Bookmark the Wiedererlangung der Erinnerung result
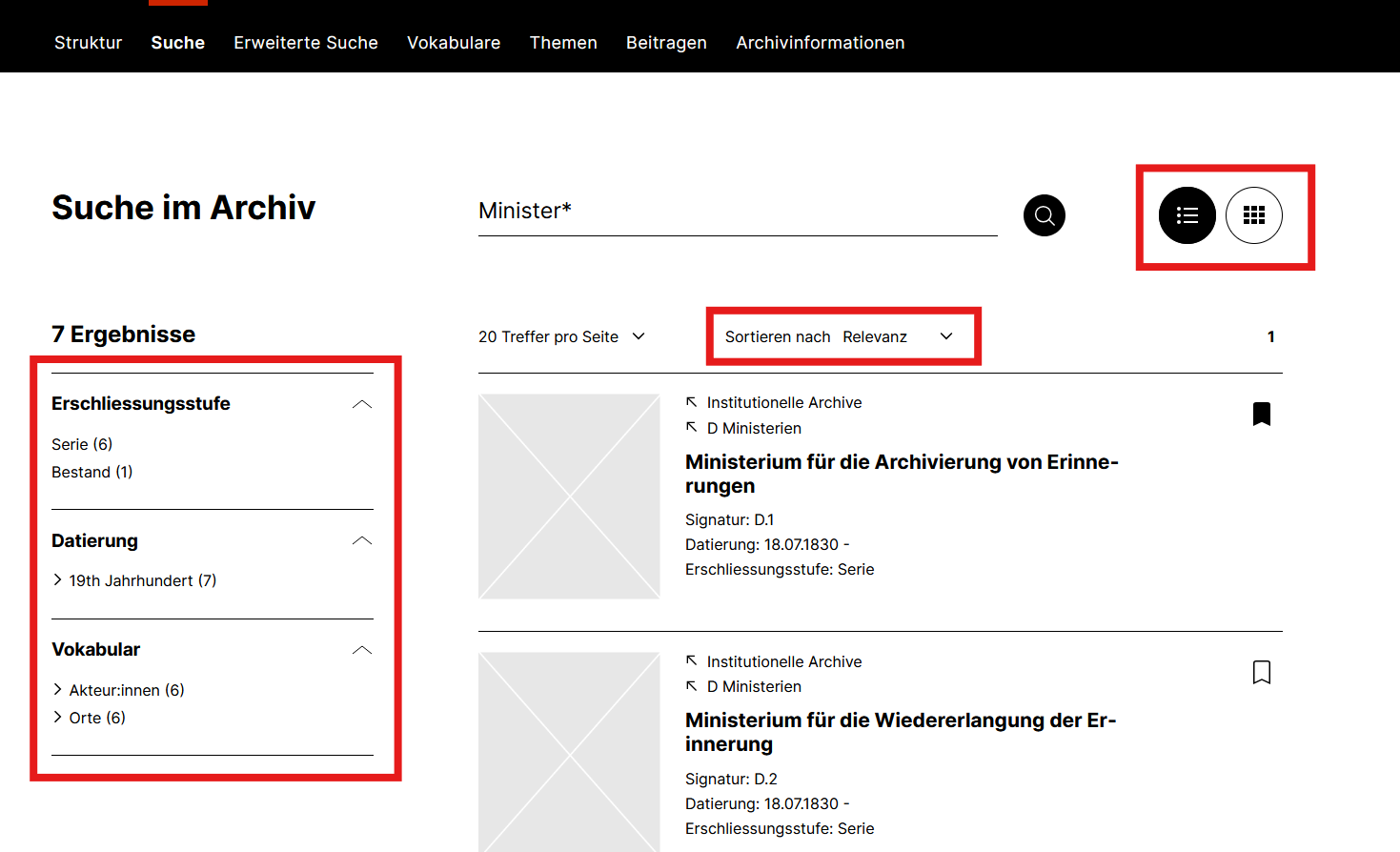The width and height of the screenshot is (1400, 852). click(1262, 672)
